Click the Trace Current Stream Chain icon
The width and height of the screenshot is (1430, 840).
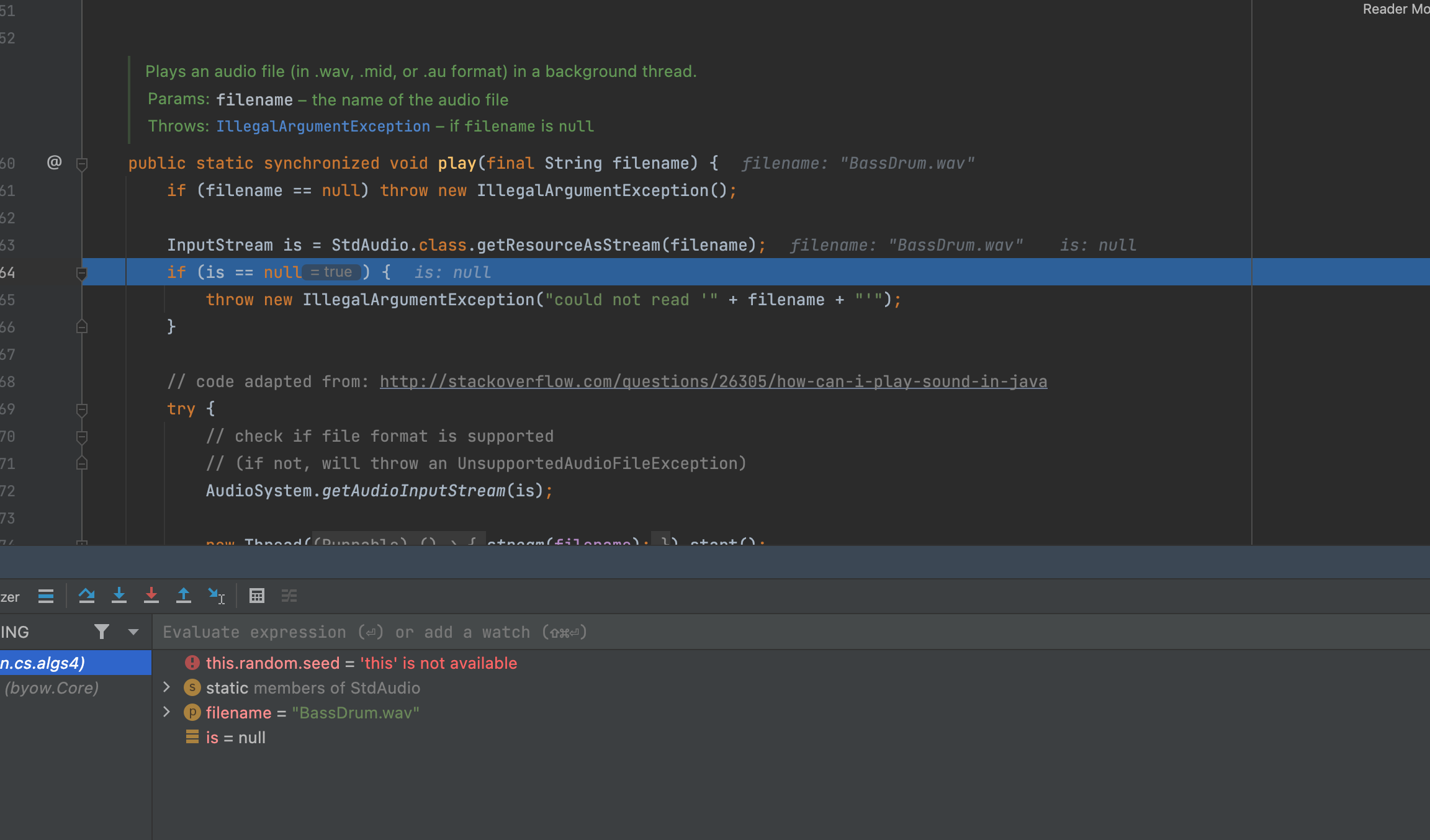coord(289,596)
